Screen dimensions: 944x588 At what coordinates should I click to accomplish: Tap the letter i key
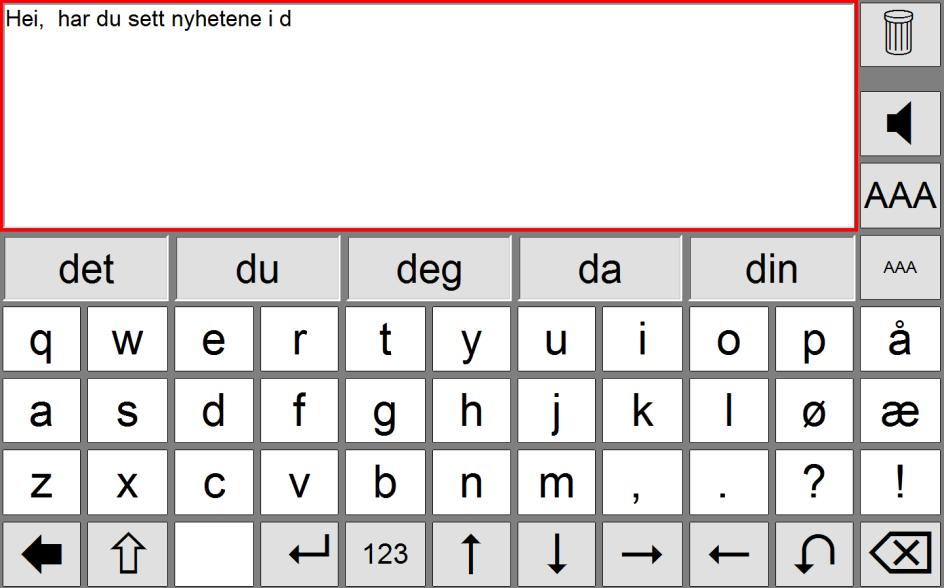[x=642, y=339]
